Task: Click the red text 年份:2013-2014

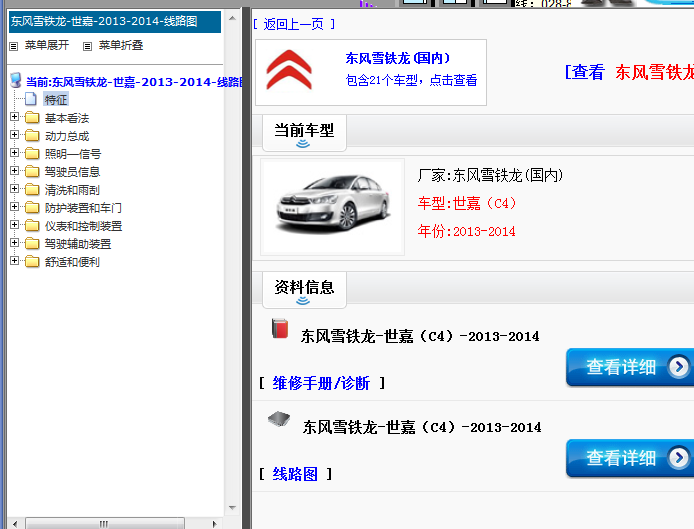Action: 467,231
